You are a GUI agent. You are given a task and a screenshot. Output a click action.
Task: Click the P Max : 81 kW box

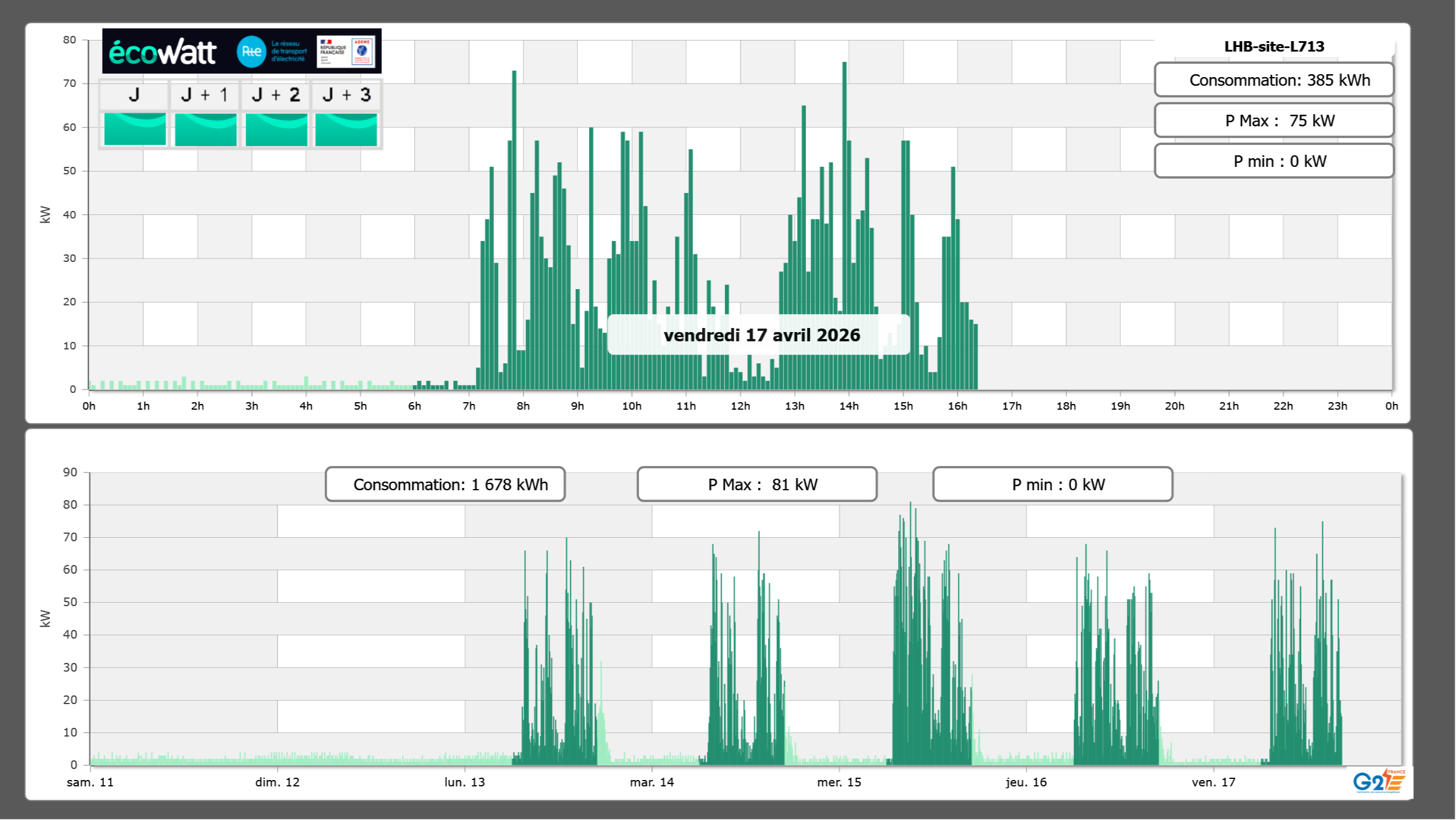tap(756, 484)
